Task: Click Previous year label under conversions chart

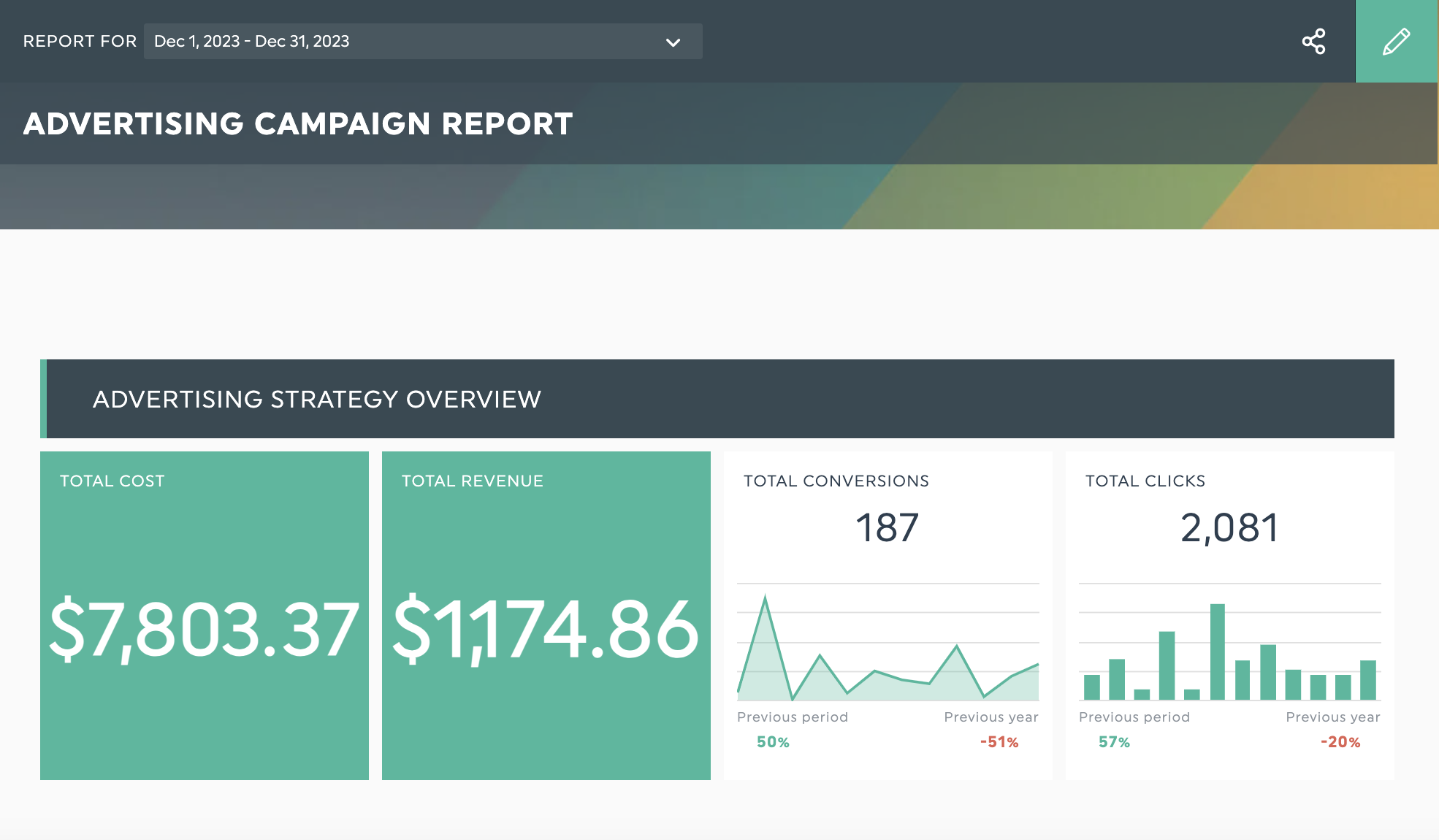Action: [991, 717]
